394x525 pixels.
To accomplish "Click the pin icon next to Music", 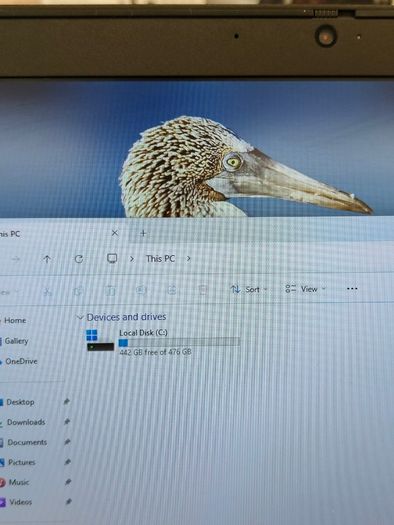I will [68, 482].
